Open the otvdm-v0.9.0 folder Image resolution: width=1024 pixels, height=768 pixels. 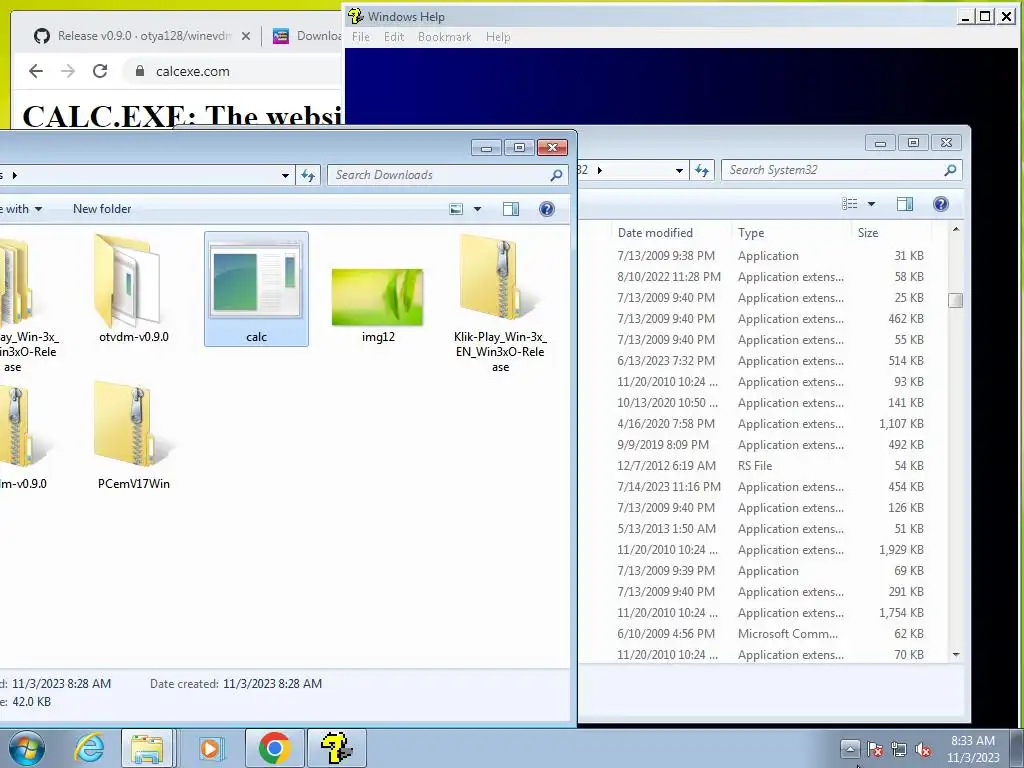click(133, 288)
